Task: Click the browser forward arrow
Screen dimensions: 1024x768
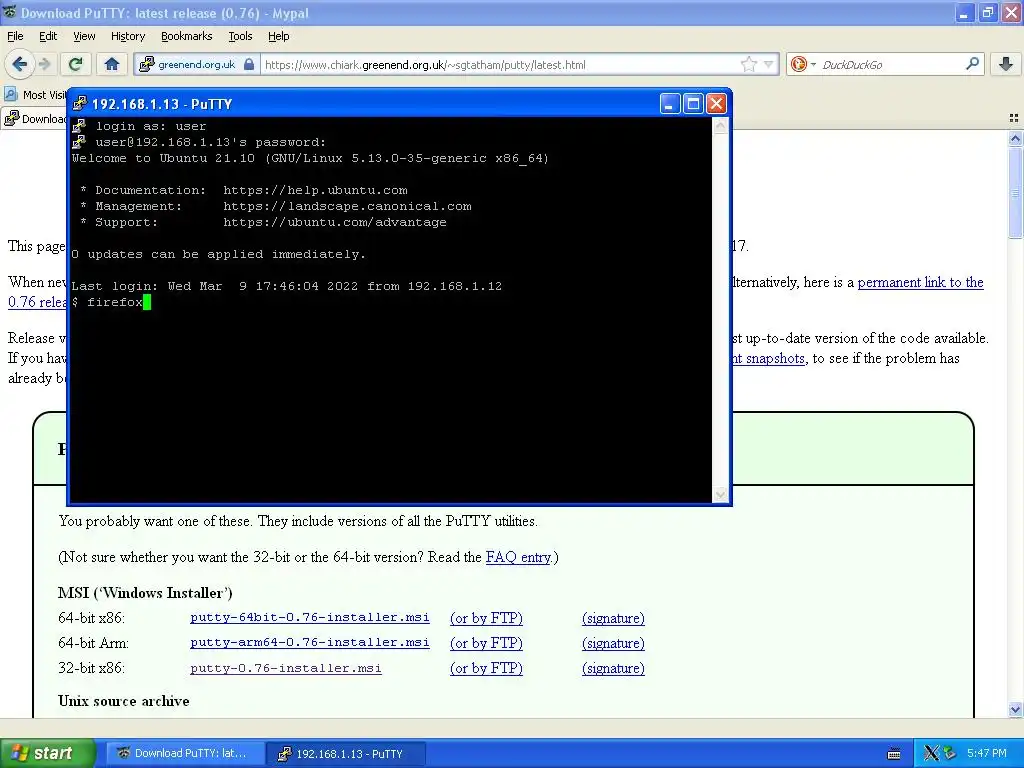Action: (x=44, y=64)
